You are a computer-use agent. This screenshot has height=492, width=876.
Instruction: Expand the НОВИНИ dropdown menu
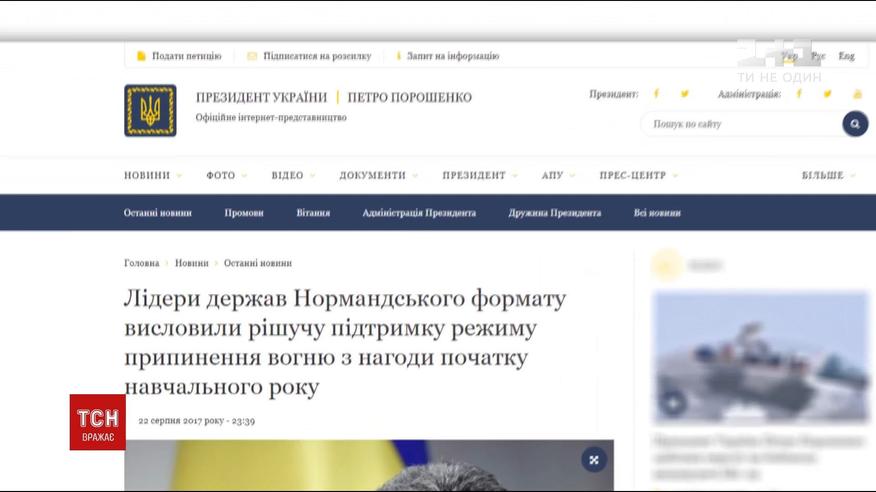[152, 175]
